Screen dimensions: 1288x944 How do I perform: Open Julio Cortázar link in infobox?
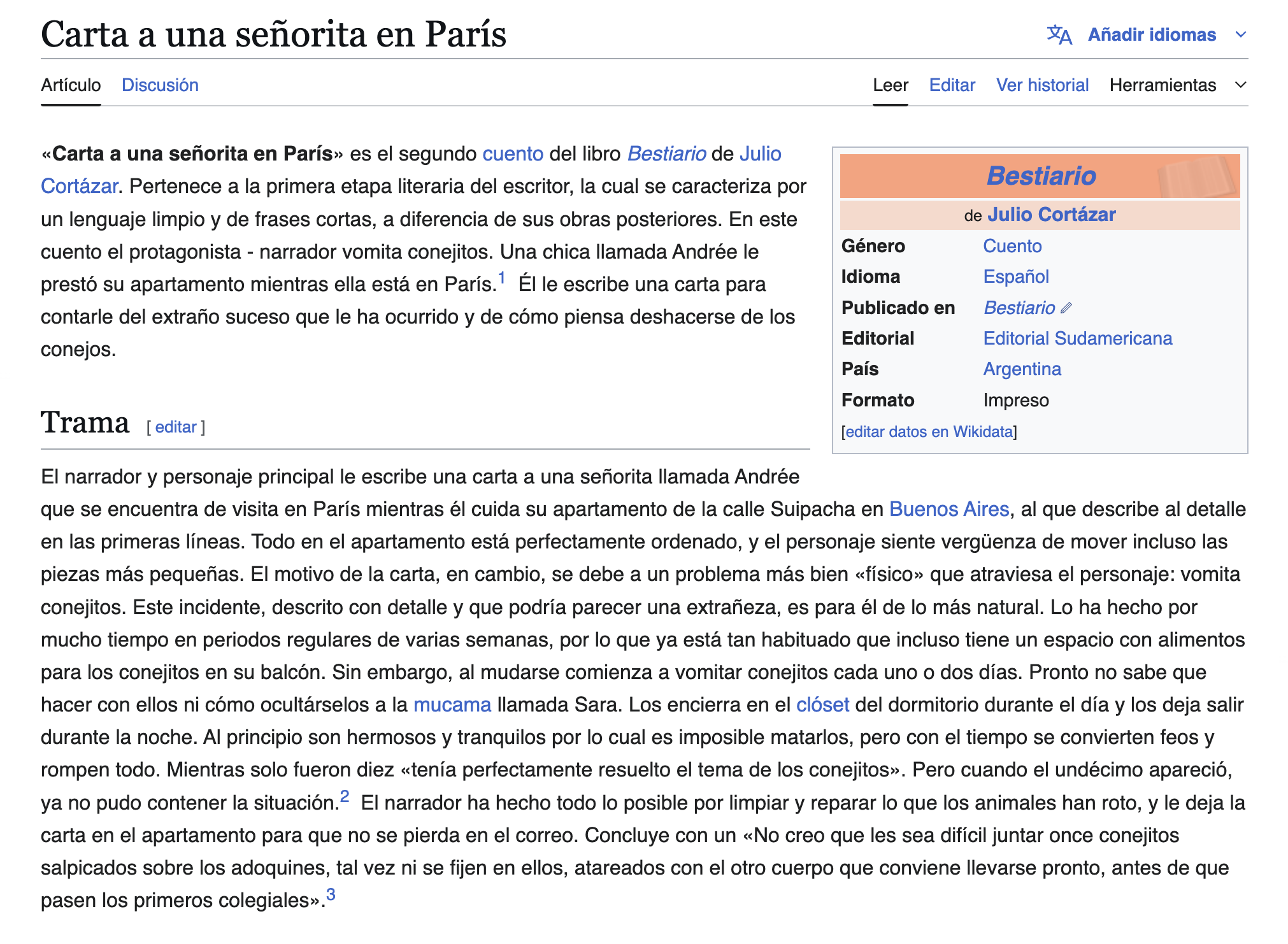pyautogui.click(x=1052, y=215)
